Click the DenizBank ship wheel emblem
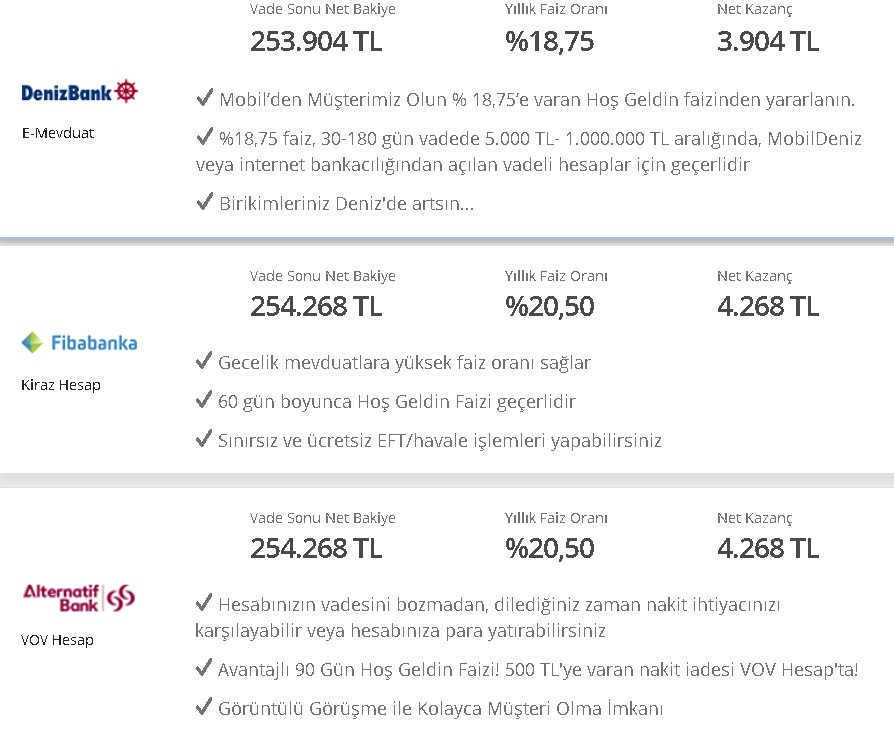 tap(126, 91)
